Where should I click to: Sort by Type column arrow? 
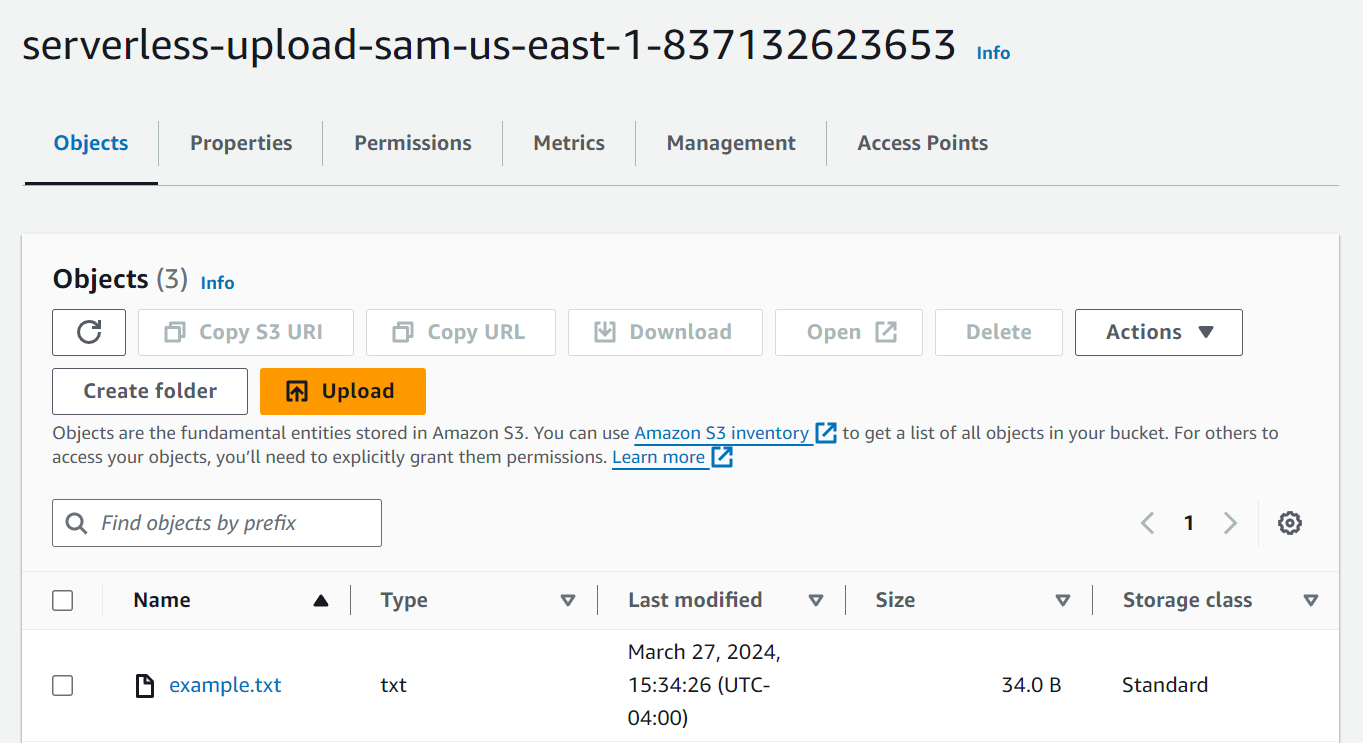568,601
